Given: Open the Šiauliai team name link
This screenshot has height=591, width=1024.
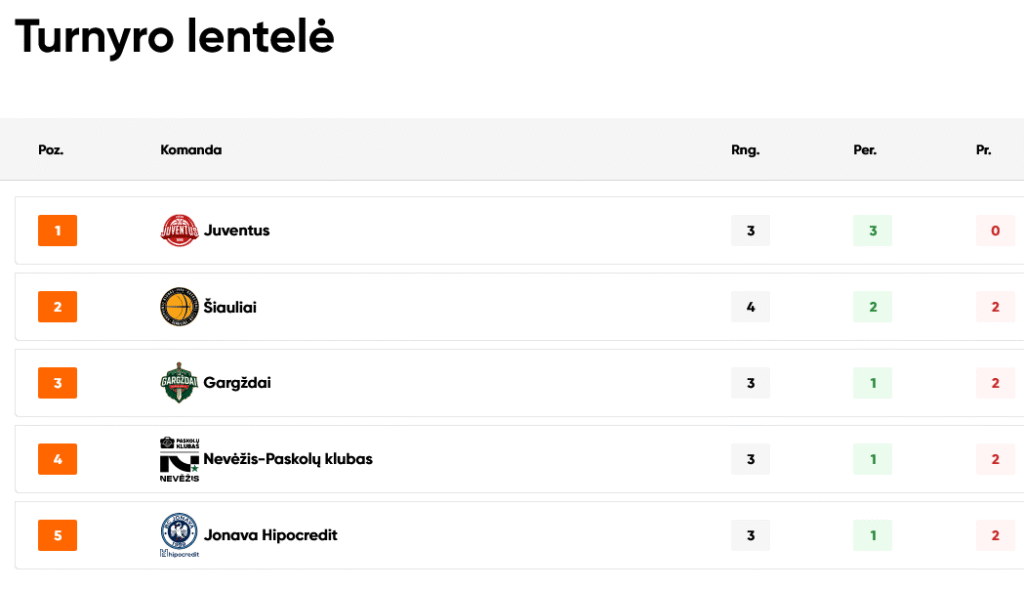Looking at the screenshot, I should [230, 307].
